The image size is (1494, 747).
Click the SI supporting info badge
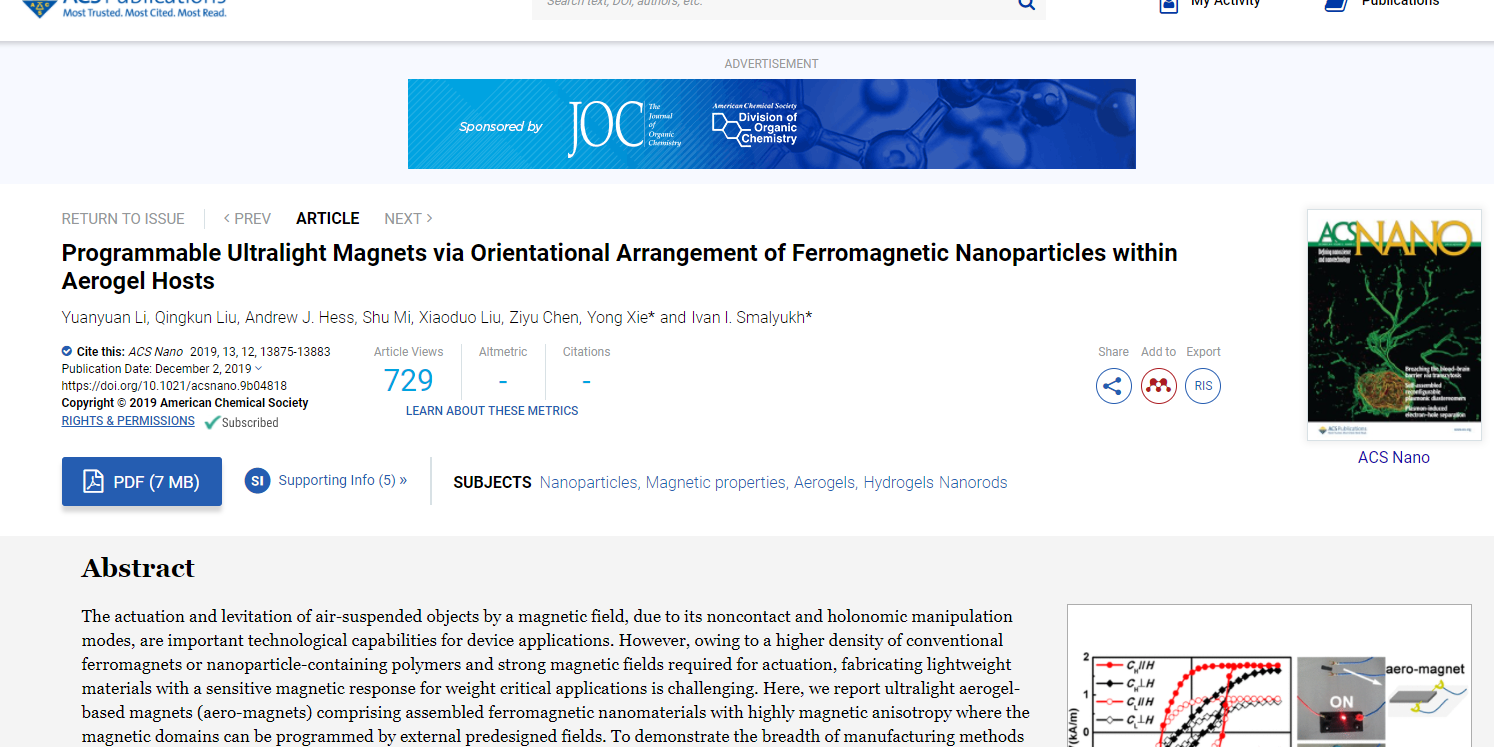tap(257, 481)
